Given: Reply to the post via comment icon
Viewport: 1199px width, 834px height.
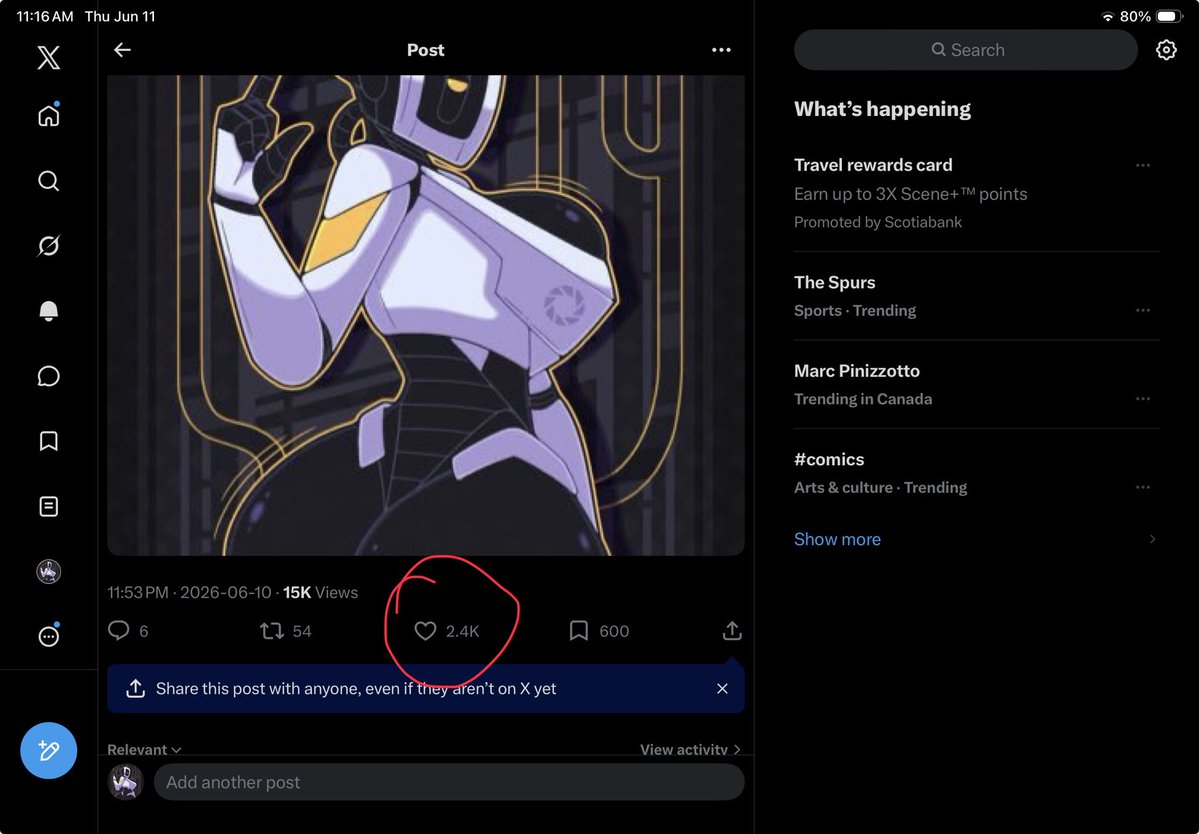Looking at the screenshot, I should click(x=119, y=631).
